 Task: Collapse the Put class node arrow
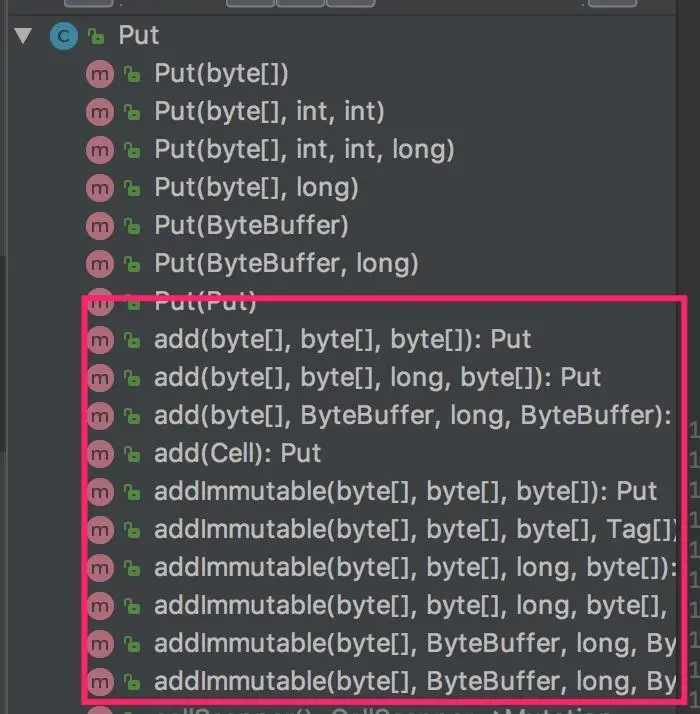pos(23,36)
